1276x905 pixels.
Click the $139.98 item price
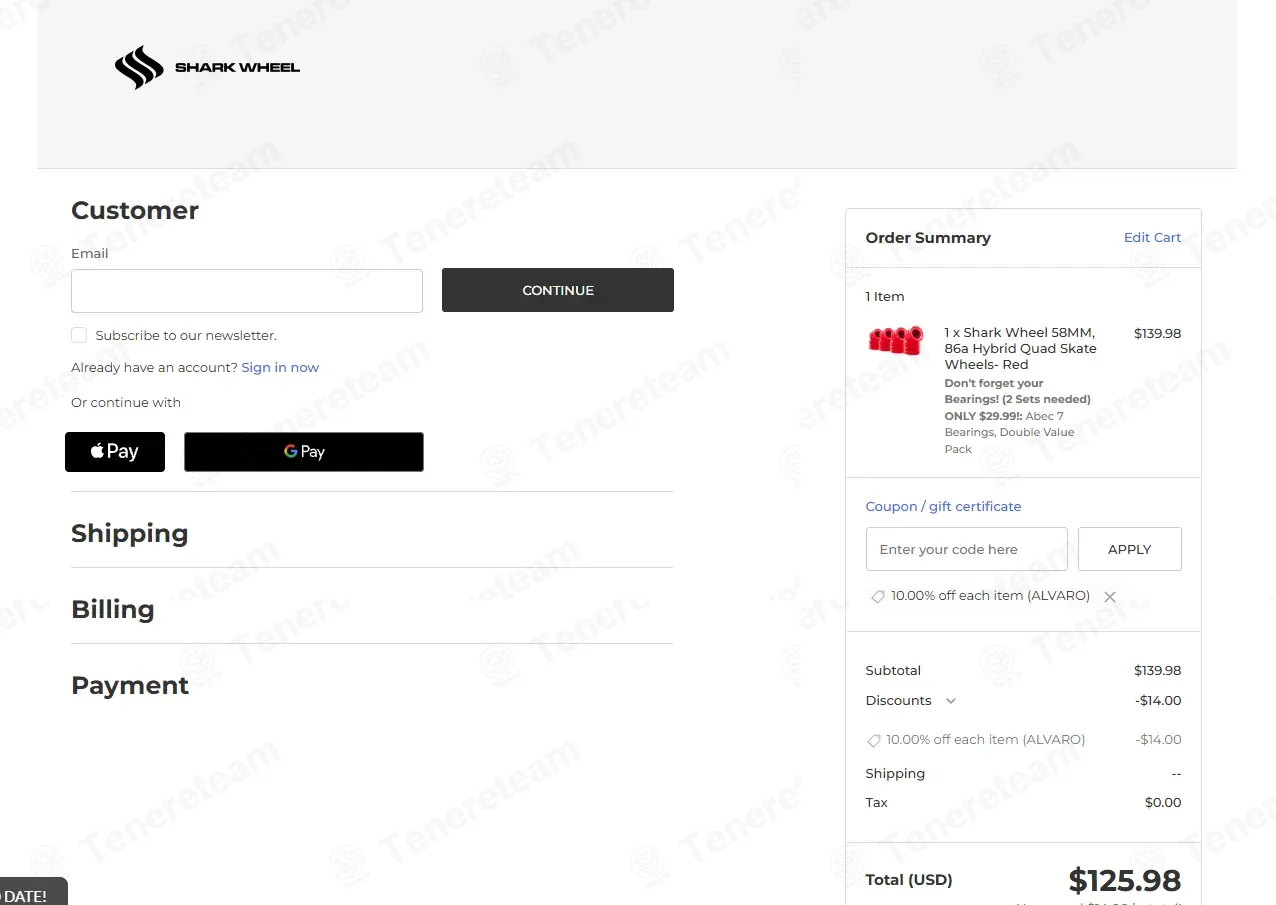[x=1157, y=333]
